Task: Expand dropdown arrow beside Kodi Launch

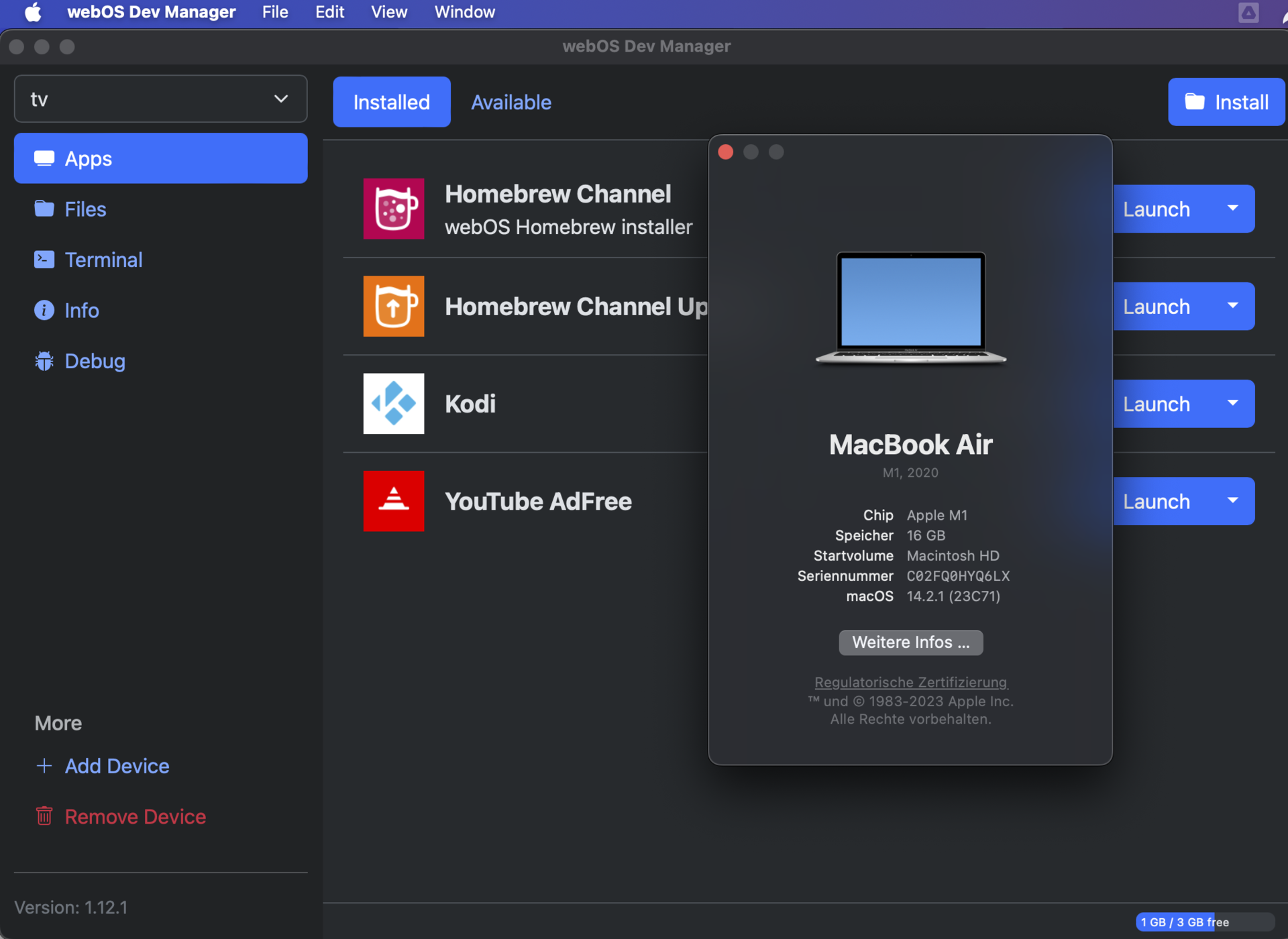Action: pos(1232,403)
